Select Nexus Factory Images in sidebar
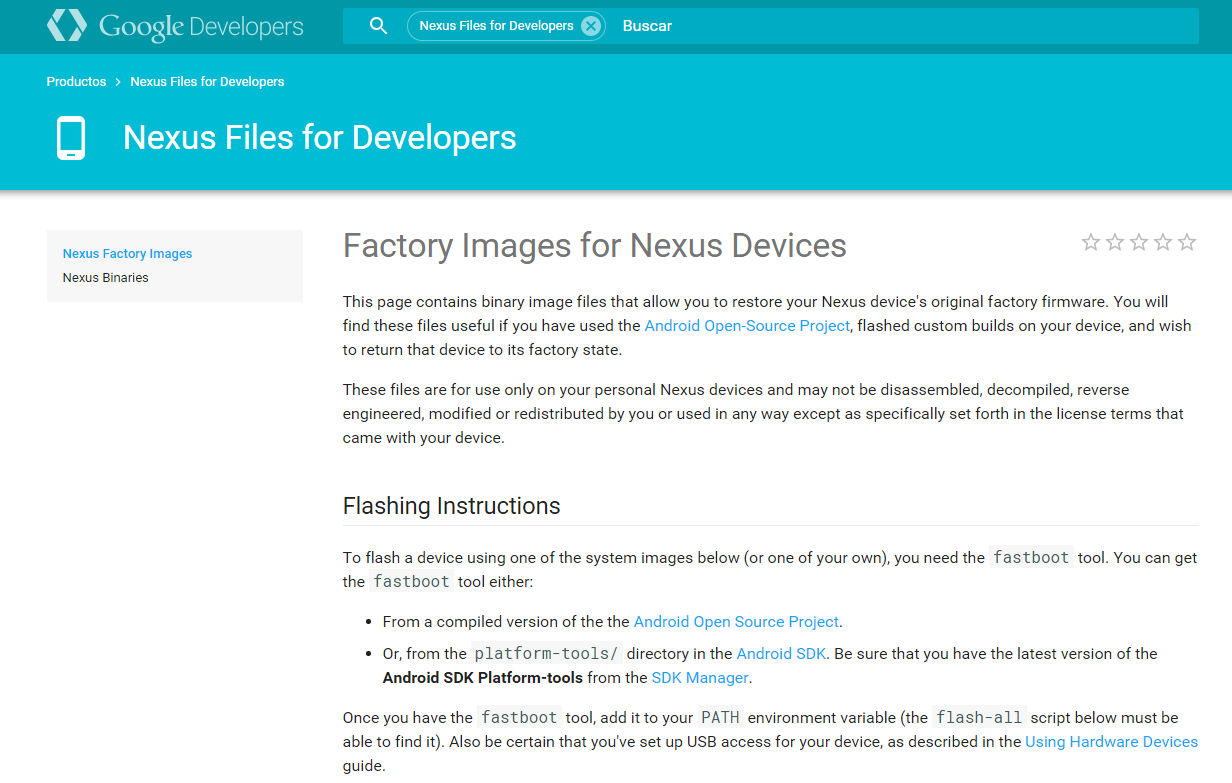The width and height of the screenshot is (1232, 783). point(127,254)
